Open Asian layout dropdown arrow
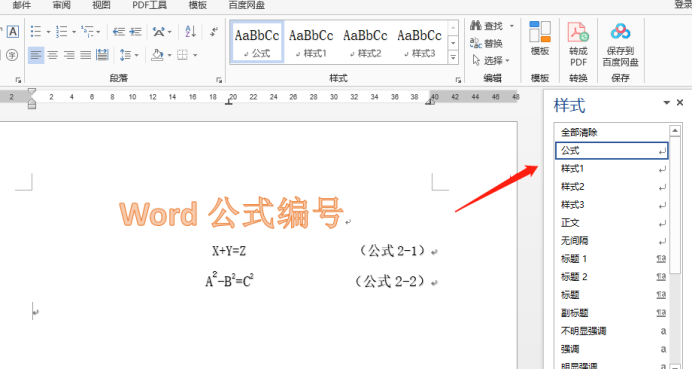The image size is (693, 369). point(170,32)
